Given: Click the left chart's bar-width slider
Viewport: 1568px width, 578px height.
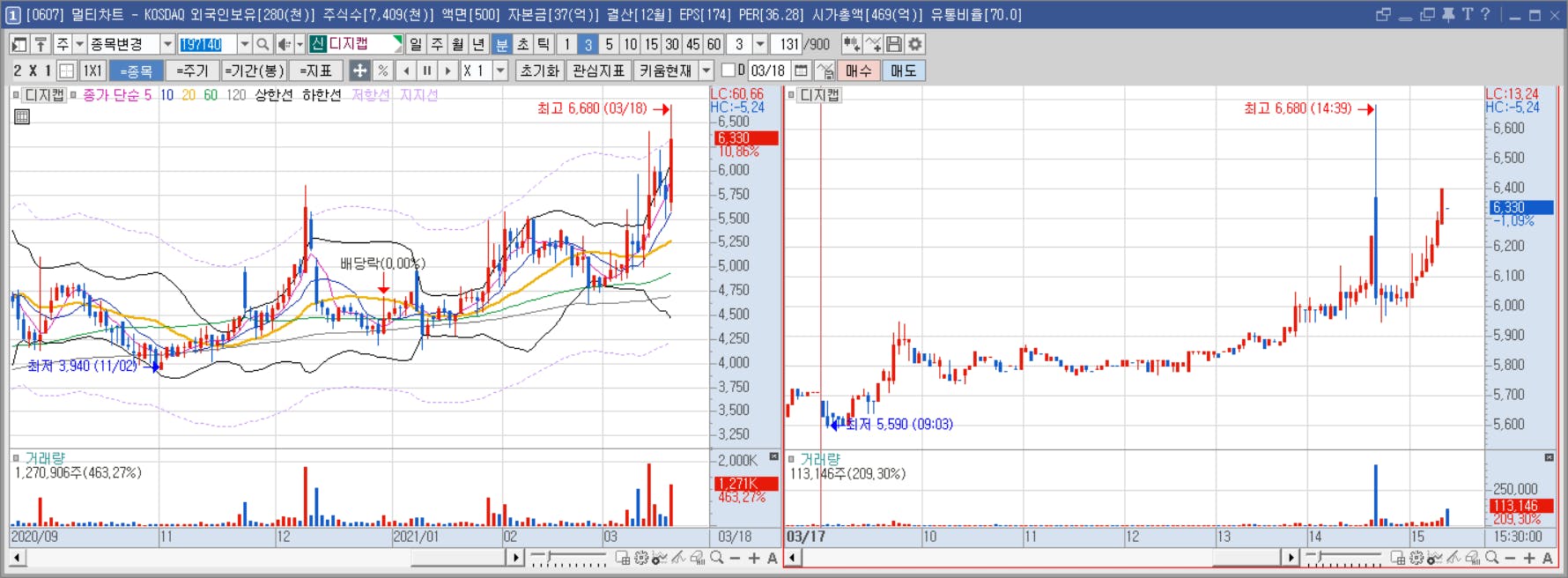Looking at the screenshot, I should coord(568,558).
